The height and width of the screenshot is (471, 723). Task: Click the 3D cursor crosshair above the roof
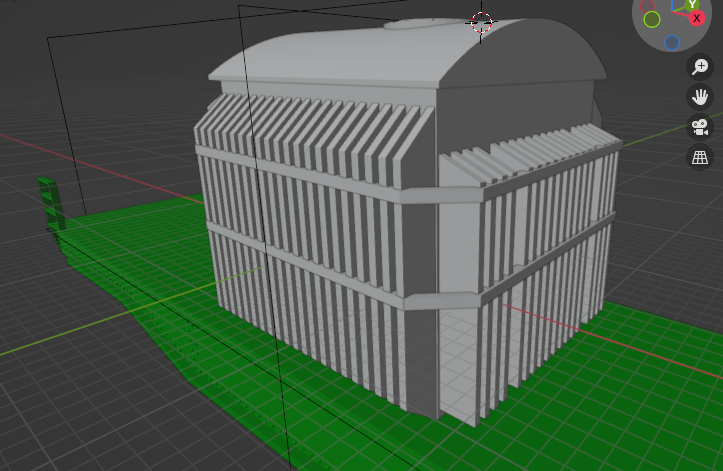pyautogui.click(x=481, y=22)
